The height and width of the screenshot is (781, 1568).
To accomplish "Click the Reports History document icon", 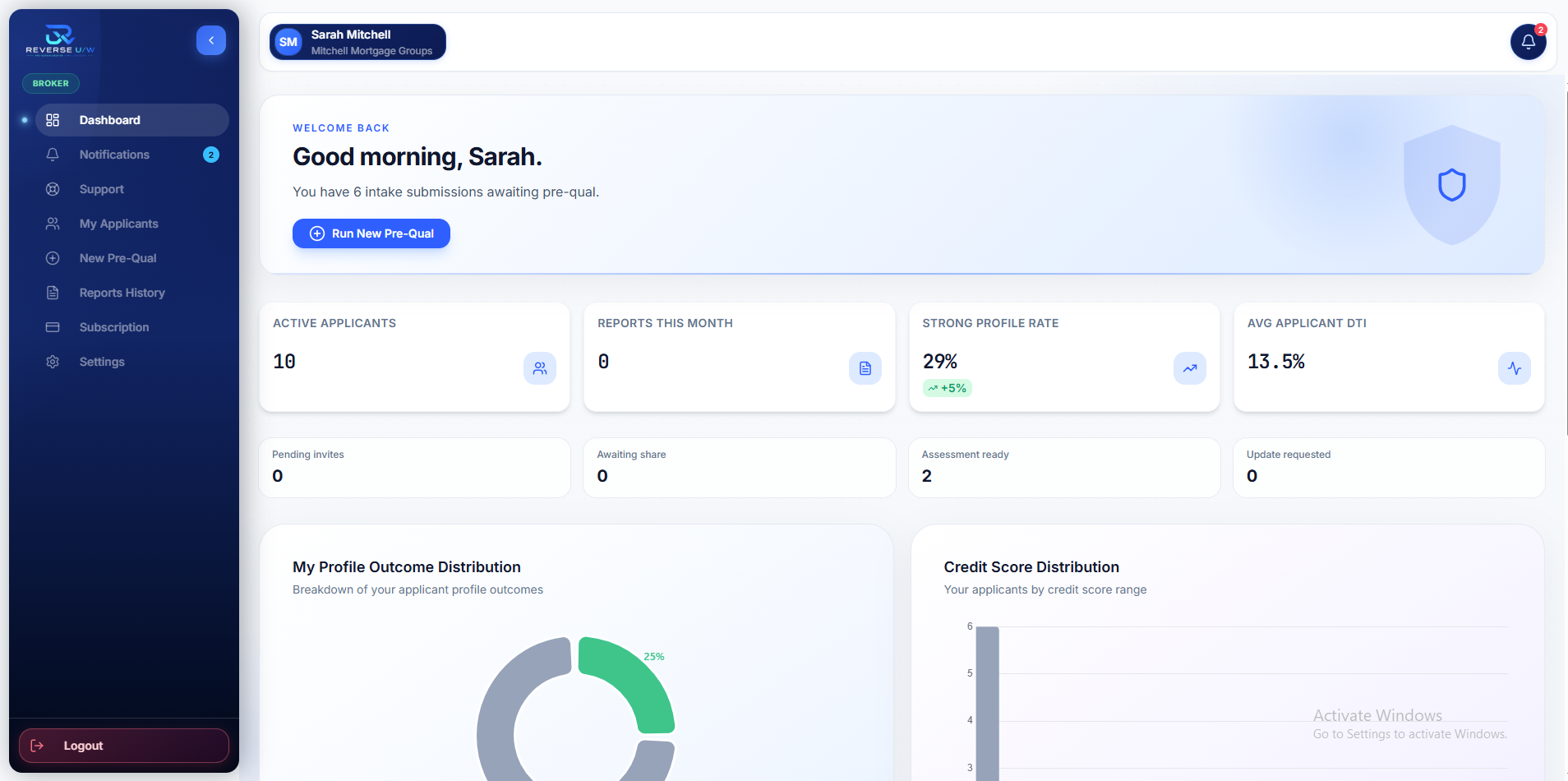I will [x=53, y=293].
